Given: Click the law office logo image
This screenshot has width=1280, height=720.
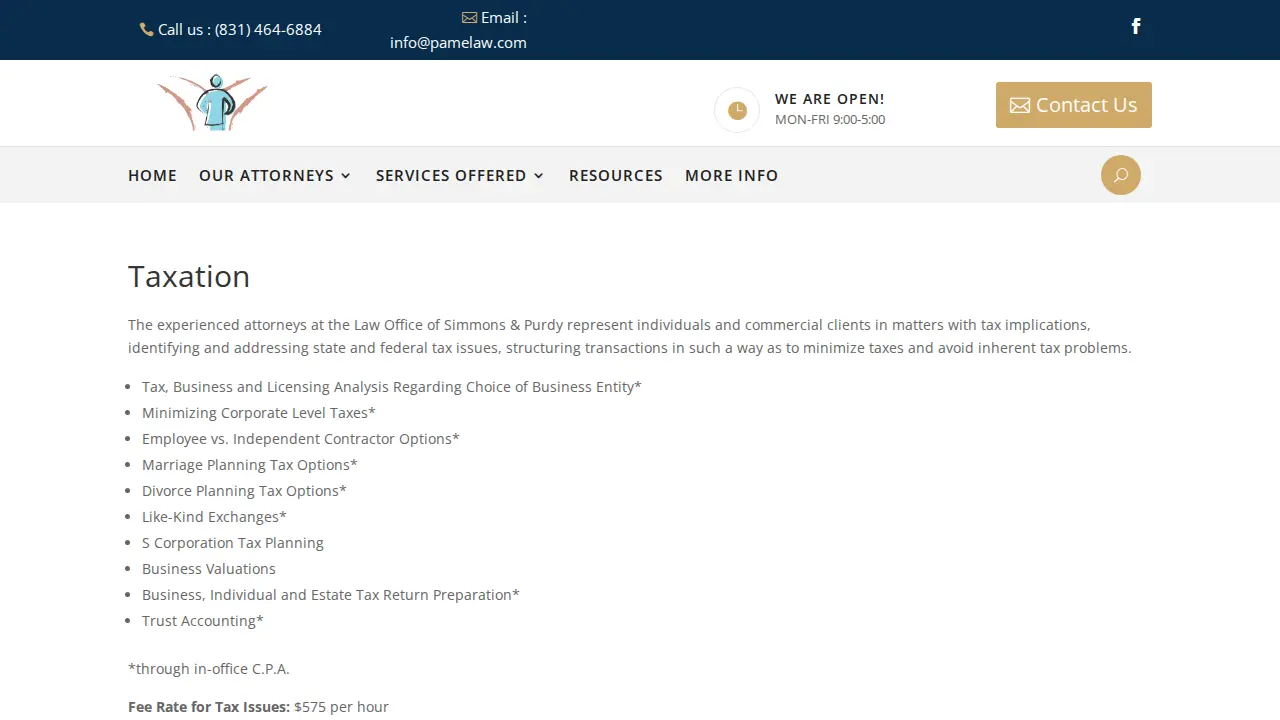Looking at the screenshot, I should (x=212, y=103).
